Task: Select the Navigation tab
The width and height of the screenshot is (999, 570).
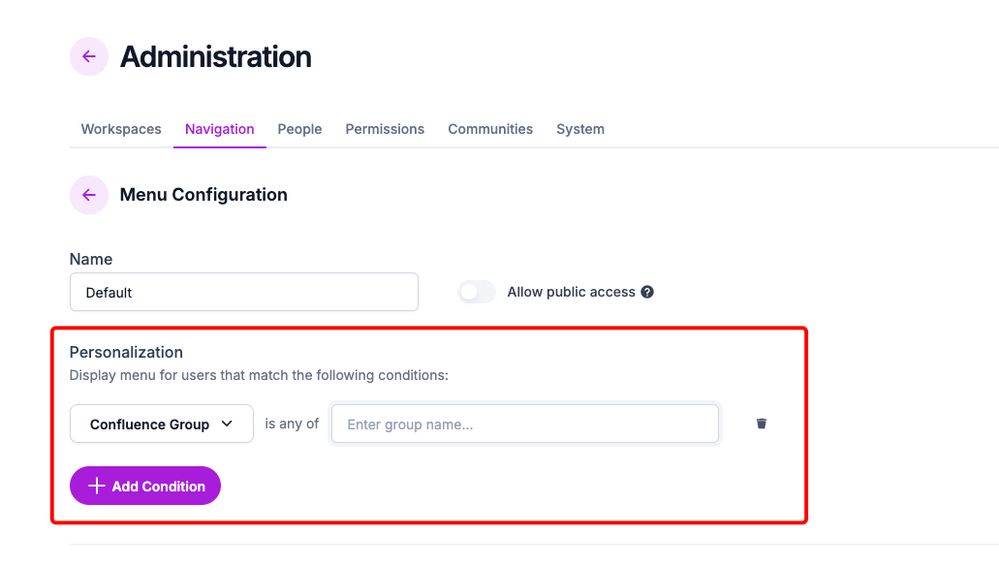Action: pyautogui.click(x=220, y=129)
